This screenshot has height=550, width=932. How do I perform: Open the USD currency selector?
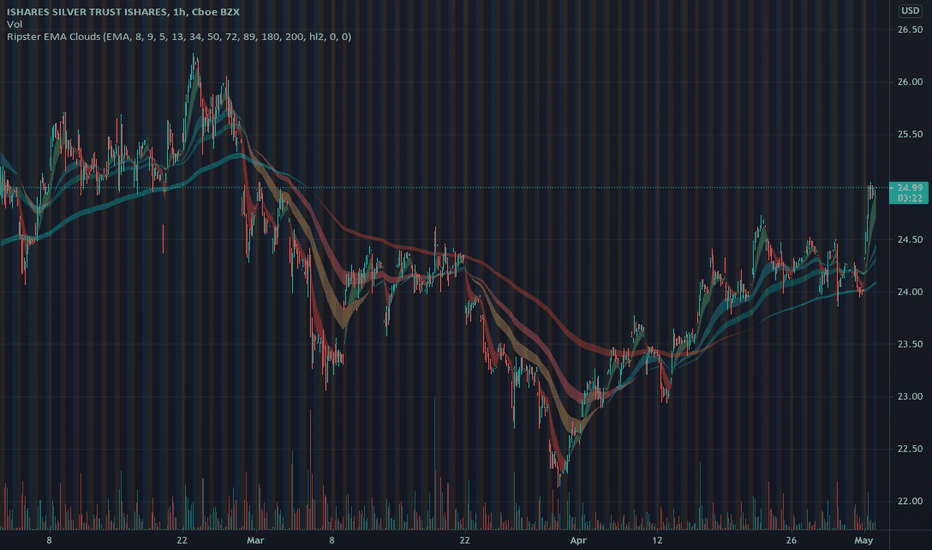click(910, 11)
